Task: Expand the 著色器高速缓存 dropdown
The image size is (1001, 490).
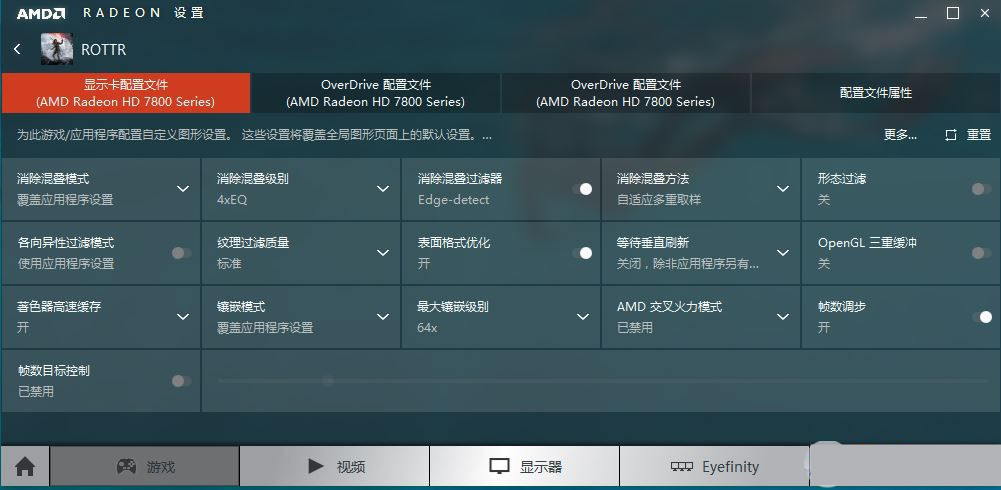Action: pyautogui.click(x=183, y=316)
